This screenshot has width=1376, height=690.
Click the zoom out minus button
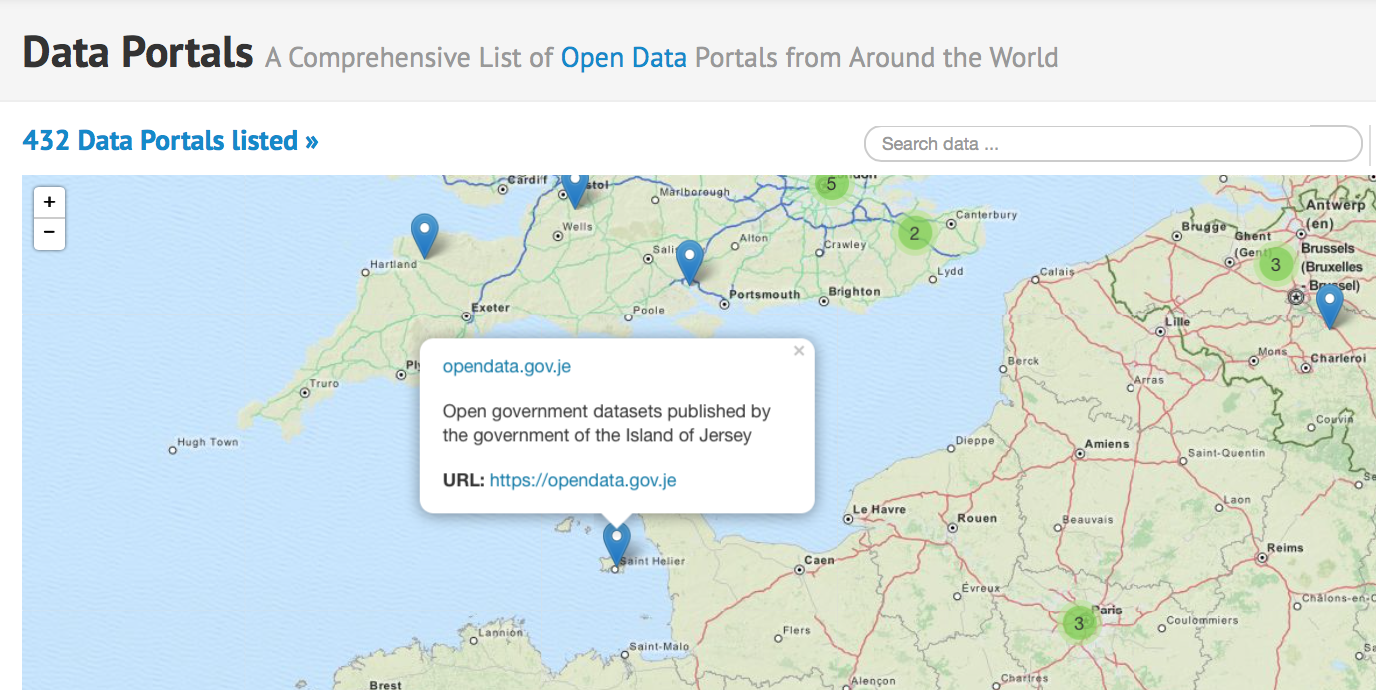click(x=49, y=234)
